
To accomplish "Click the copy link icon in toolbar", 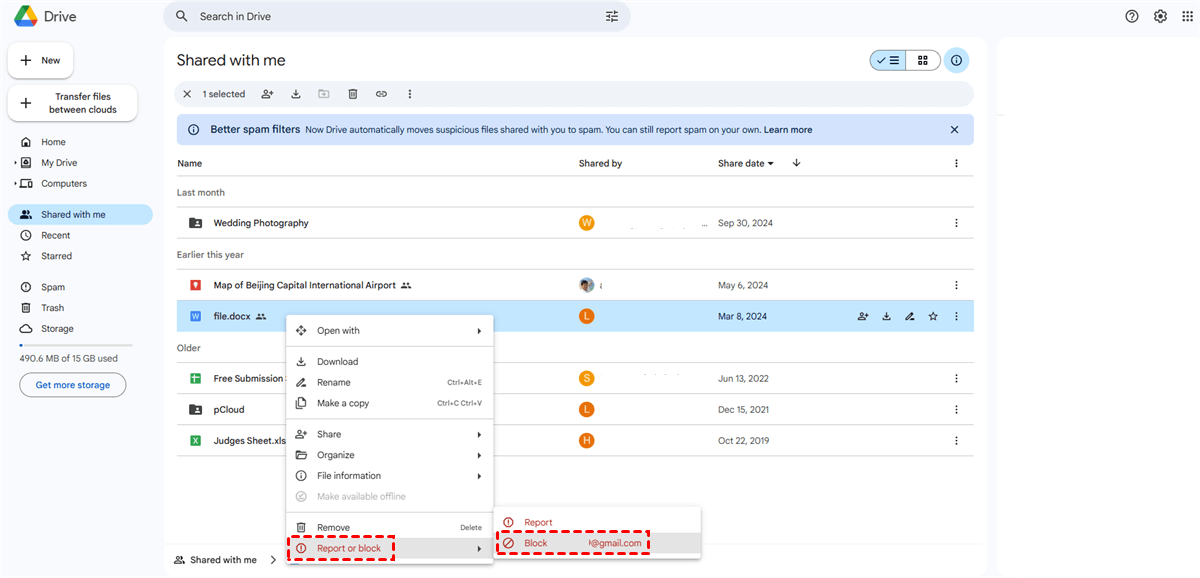I will pos(381,94).
